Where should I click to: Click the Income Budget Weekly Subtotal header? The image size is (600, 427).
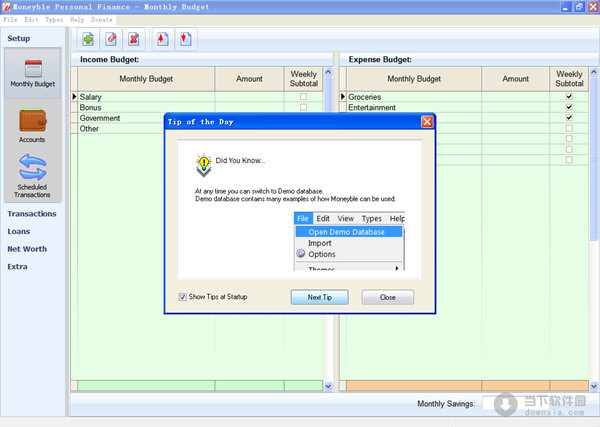[303, 79]
